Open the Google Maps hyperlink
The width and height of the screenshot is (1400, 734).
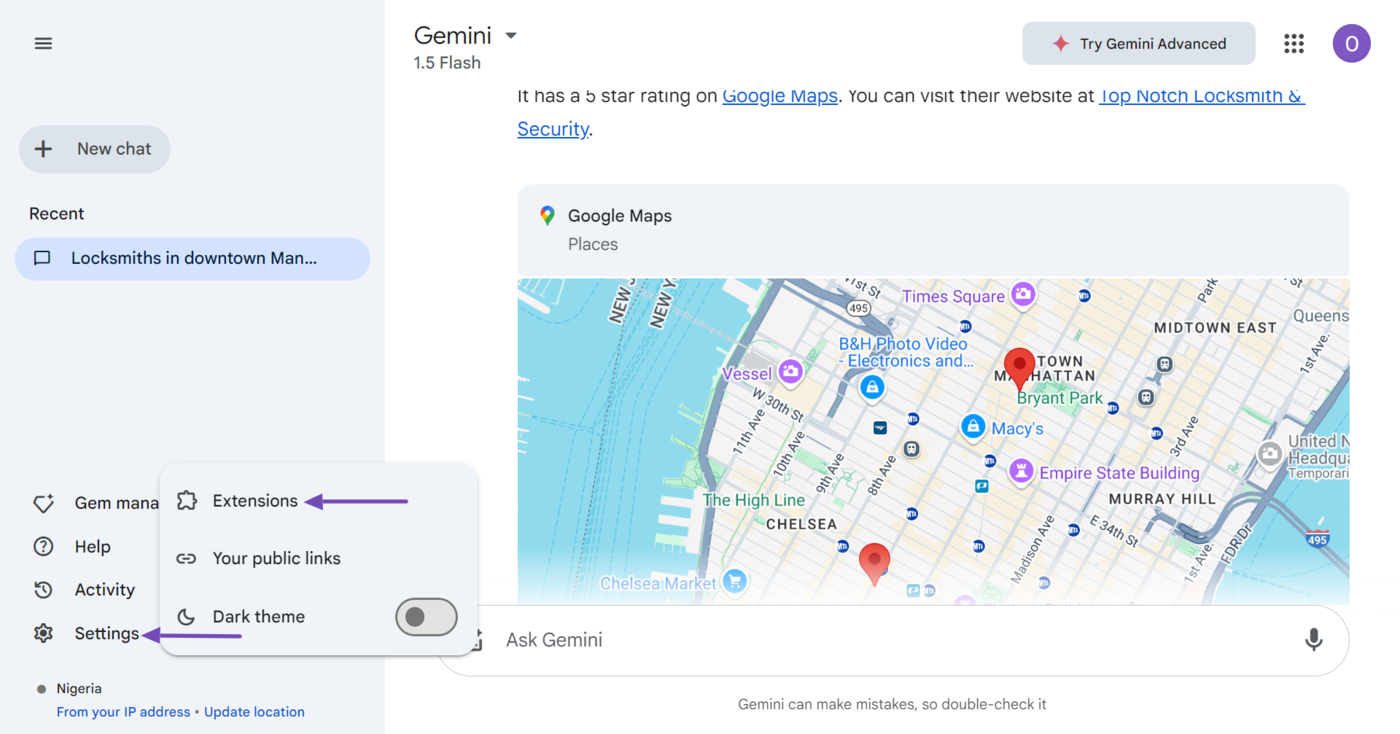(x=779, y=96)
